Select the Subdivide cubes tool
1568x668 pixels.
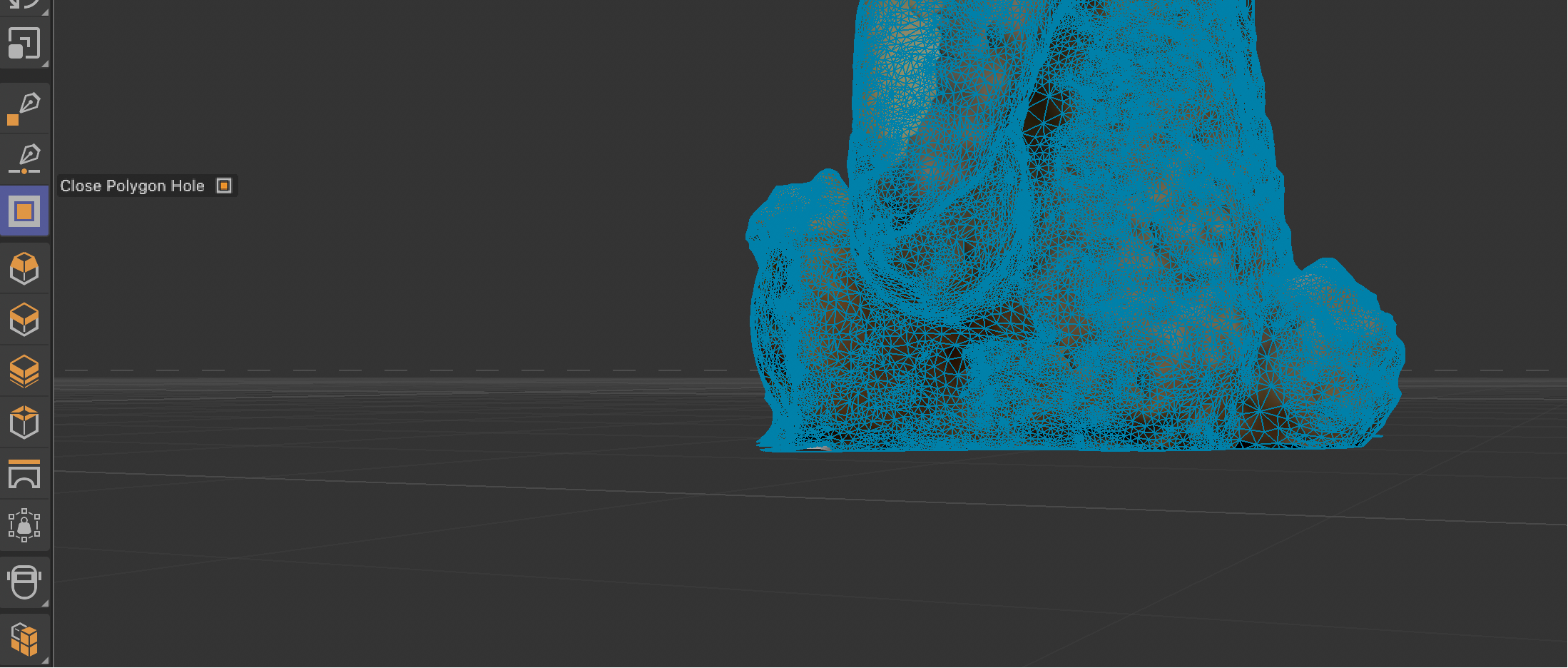[x=24, y=639]
